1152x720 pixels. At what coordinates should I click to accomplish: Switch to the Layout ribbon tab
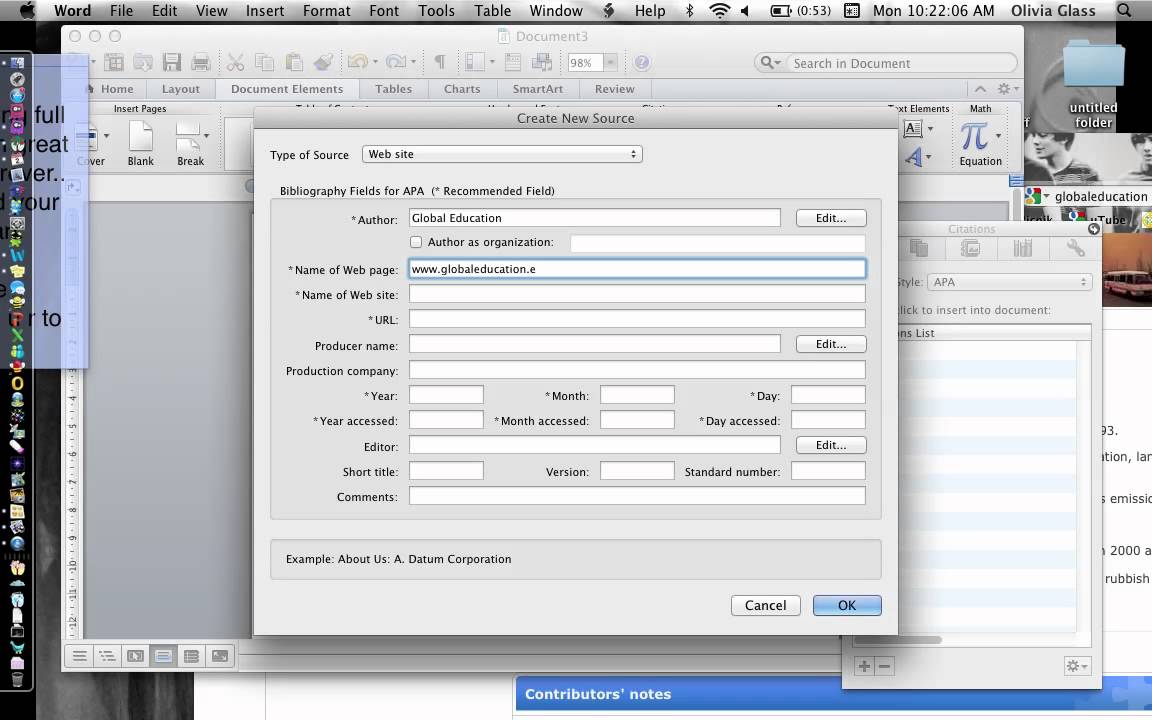(x=180, y=89)
